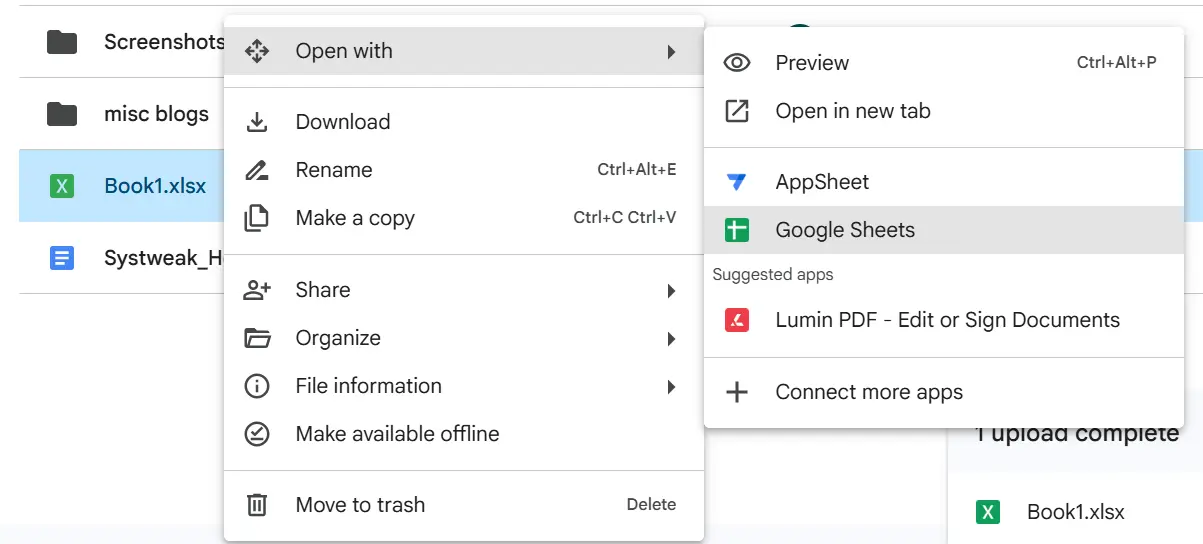
Task: Click the Rename pencil icon
Action: point(257,170)
